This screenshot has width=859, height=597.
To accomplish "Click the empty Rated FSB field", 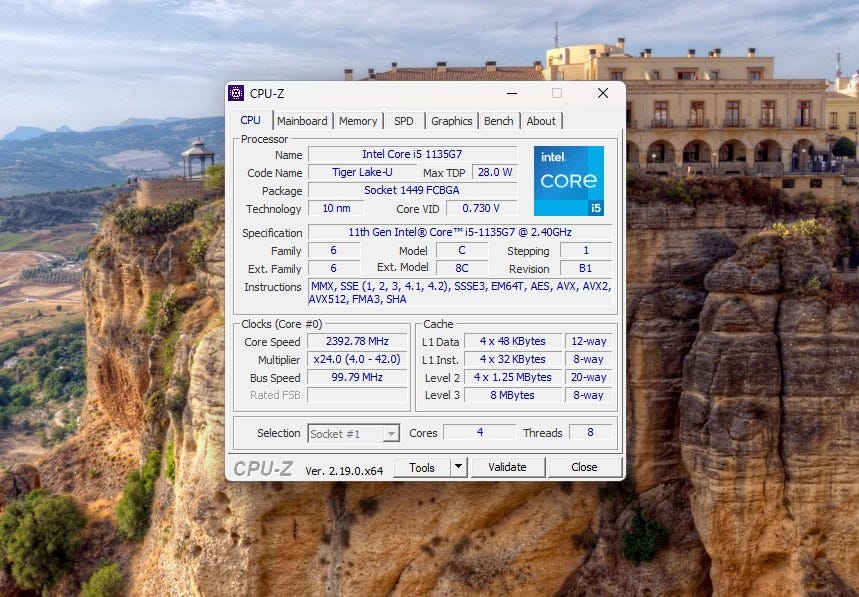I will [357, 395].
